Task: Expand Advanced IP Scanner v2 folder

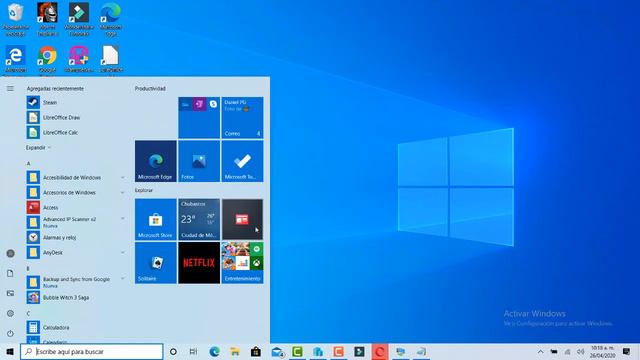Action: click(122, 219)
